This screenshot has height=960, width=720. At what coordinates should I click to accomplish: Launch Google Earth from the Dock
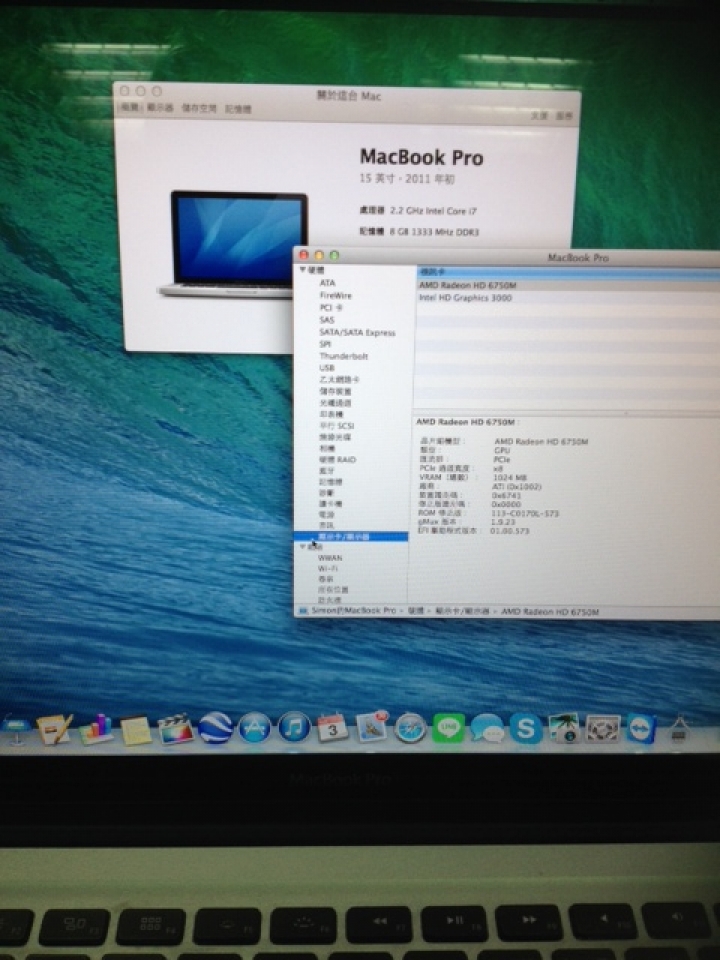point(216,728)
